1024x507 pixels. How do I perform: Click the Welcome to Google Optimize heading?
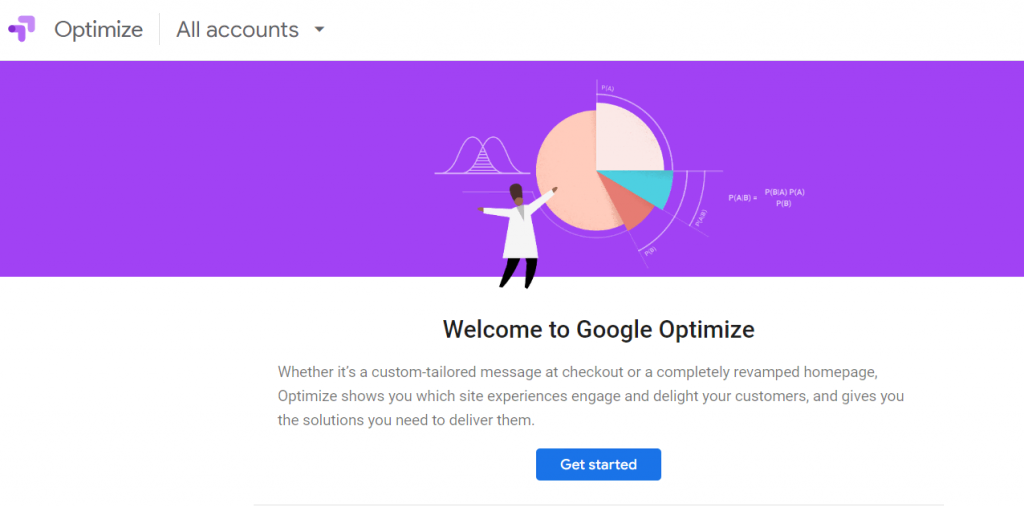[x=598, y=329]
